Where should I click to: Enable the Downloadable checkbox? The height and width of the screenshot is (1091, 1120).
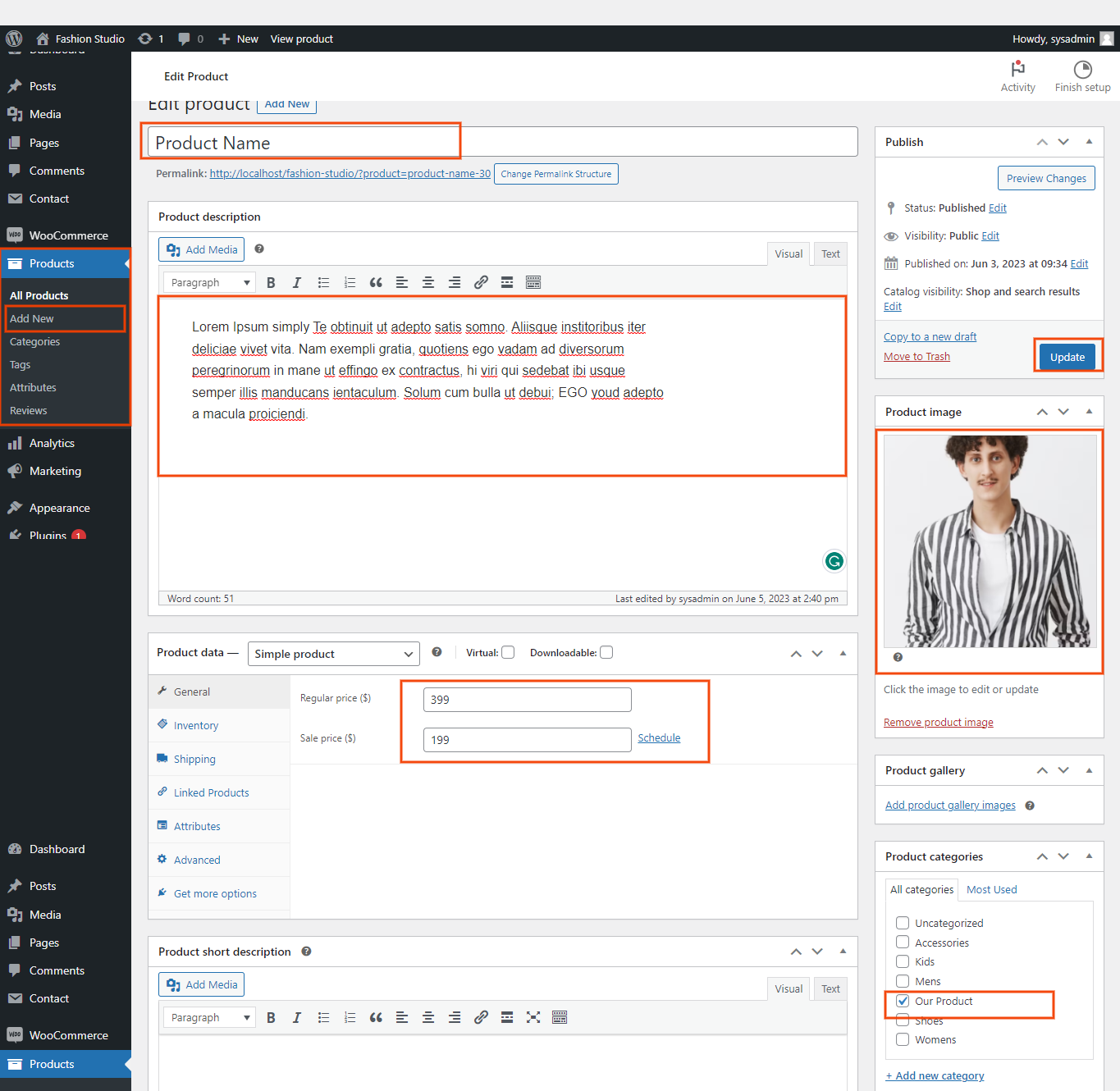click(606, 653)
